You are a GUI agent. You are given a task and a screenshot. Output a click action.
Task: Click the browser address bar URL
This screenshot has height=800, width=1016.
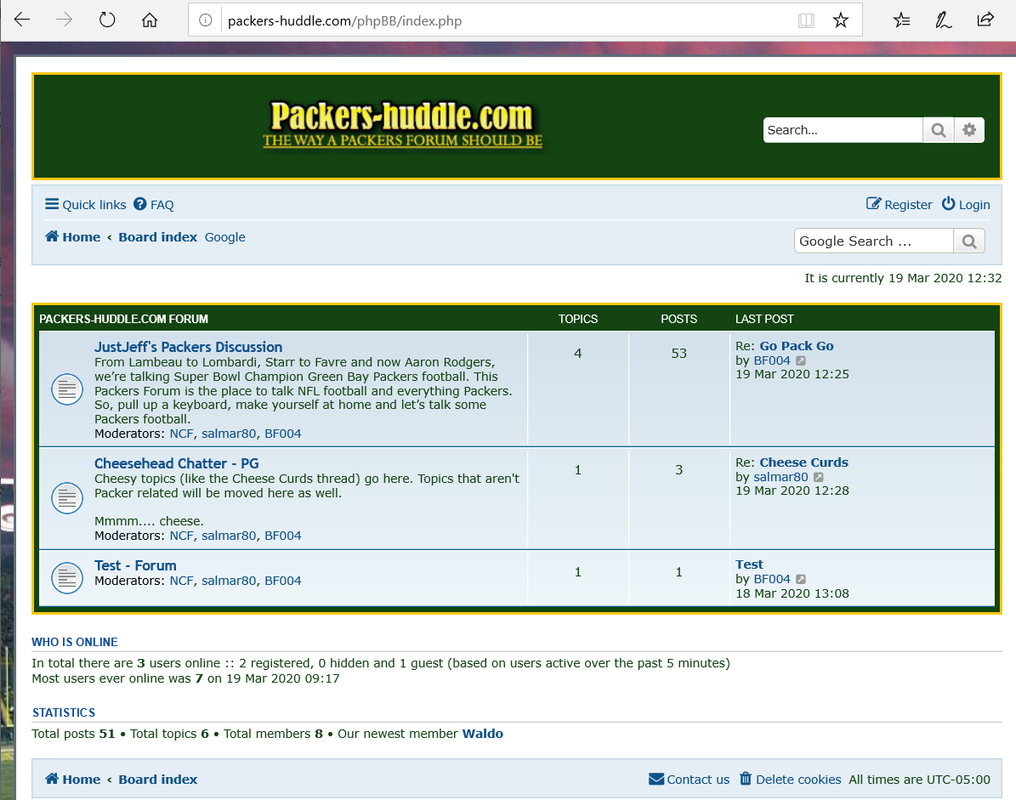[345, 21]
